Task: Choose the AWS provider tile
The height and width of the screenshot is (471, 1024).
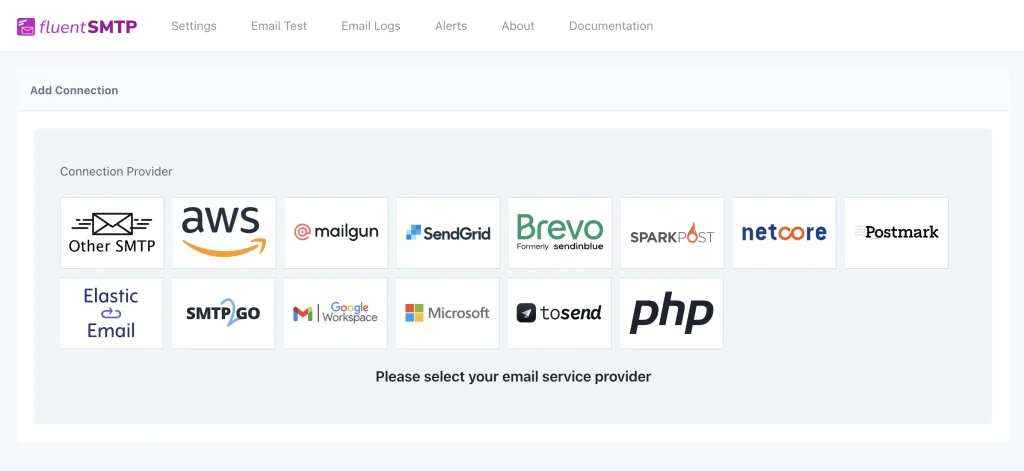Action: [x=224, y=233]
